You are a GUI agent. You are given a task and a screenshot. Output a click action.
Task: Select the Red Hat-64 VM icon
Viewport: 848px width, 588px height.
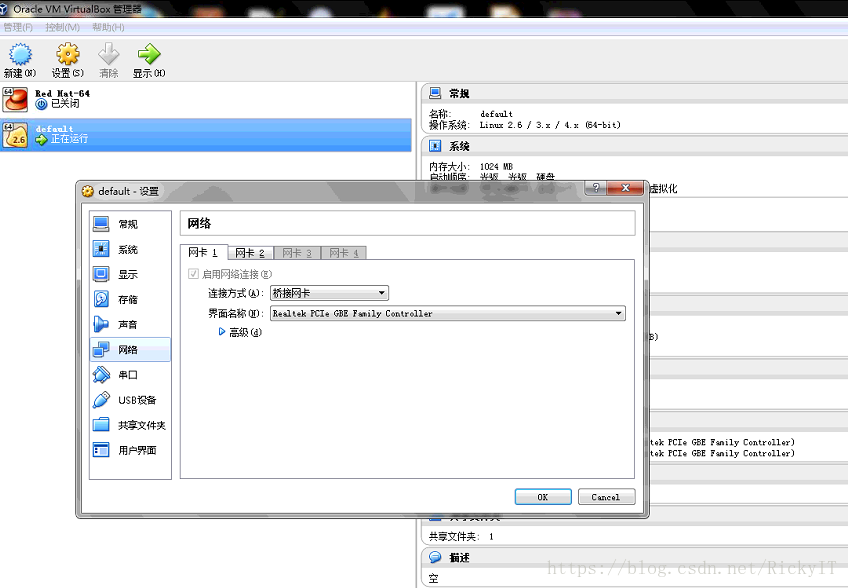[15, 100]
